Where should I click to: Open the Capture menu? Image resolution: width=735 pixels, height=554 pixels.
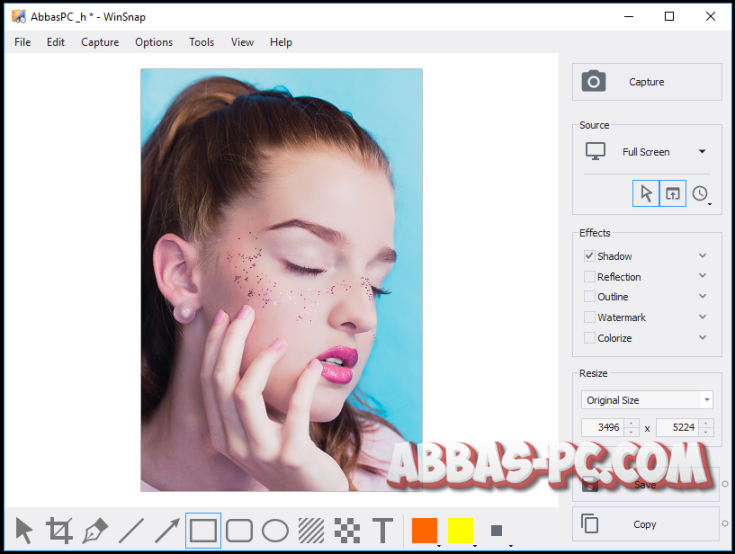pyautogui.click(x=100, y=42)
